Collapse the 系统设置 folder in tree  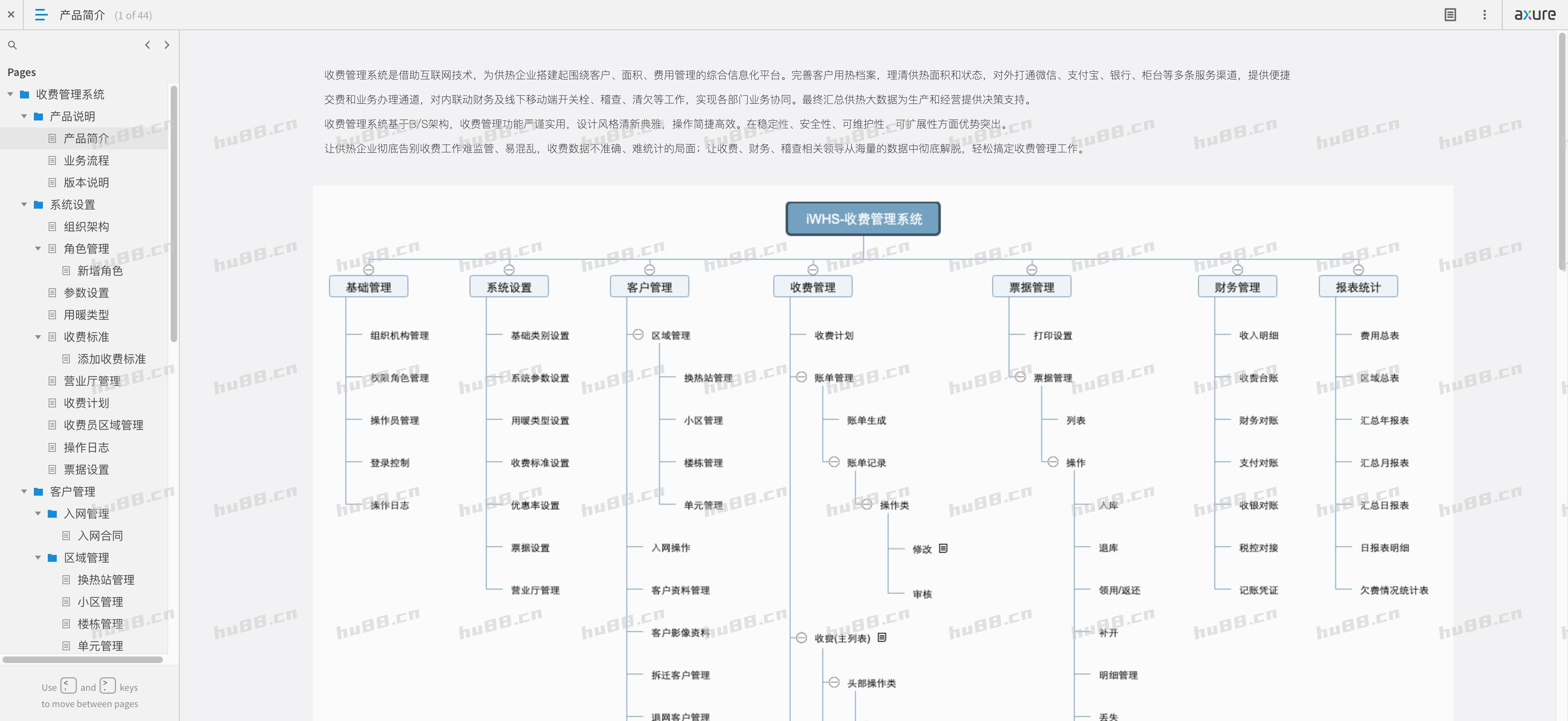(24, 205)
